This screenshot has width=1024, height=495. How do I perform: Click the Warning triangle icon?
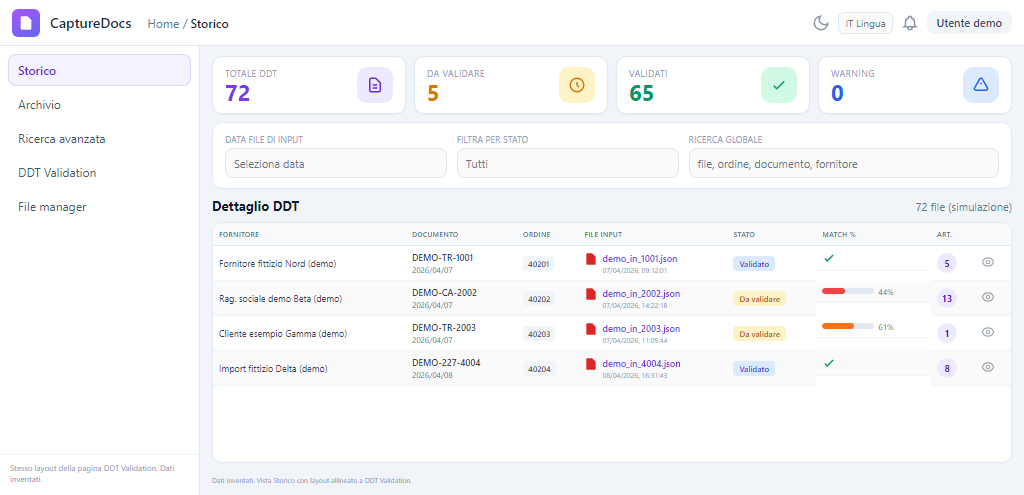(981, 85)
